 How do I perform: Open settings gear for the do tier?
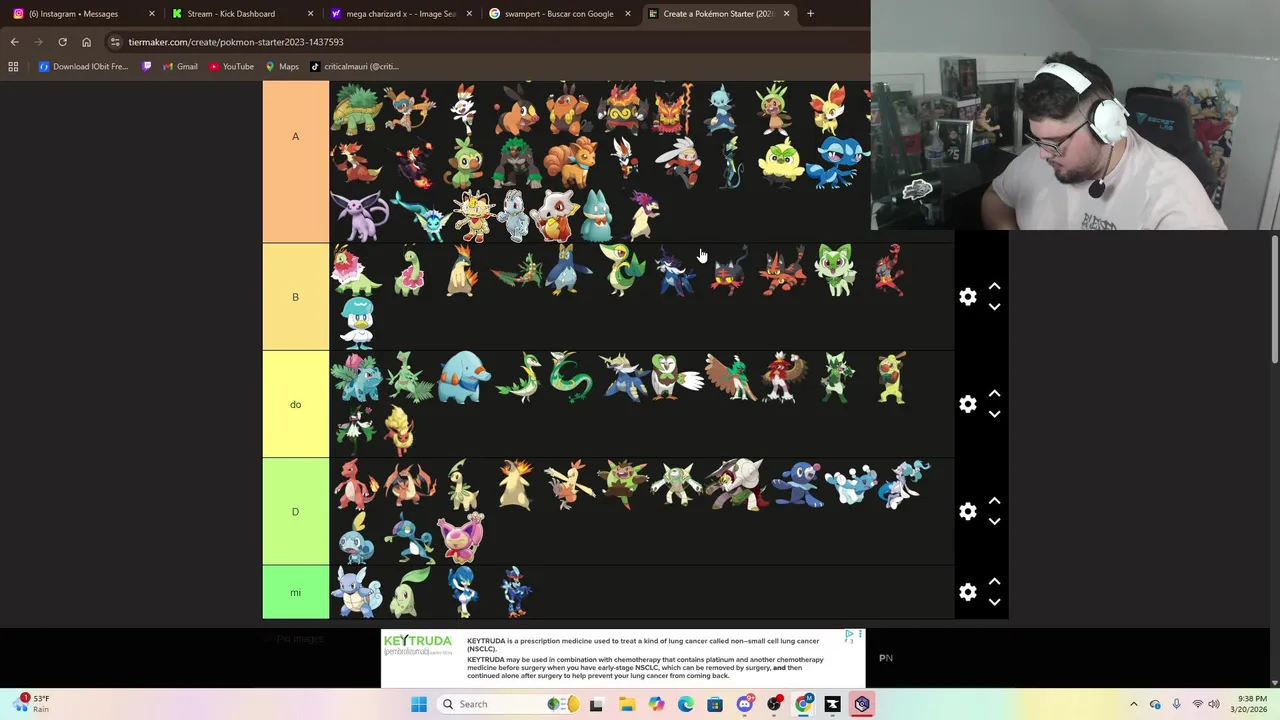coord(967,404)
